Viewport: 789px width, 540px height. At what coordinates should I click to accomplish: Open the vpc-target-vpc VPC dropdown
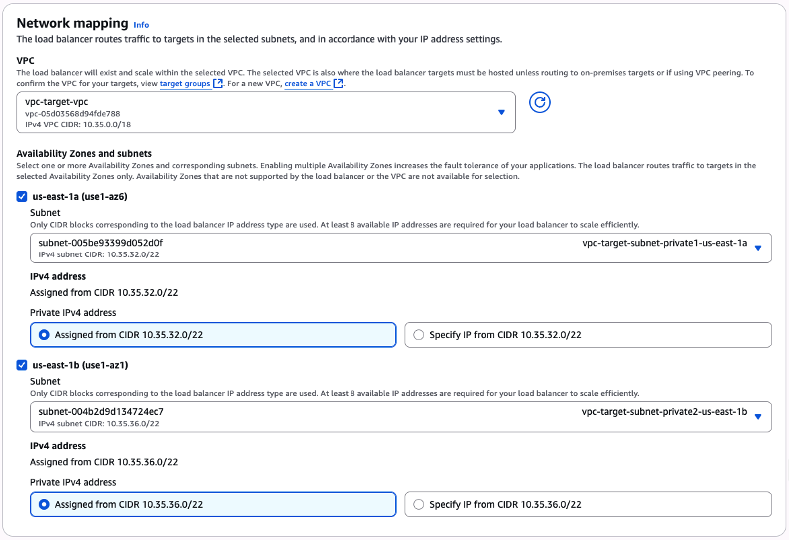[260, 112]
